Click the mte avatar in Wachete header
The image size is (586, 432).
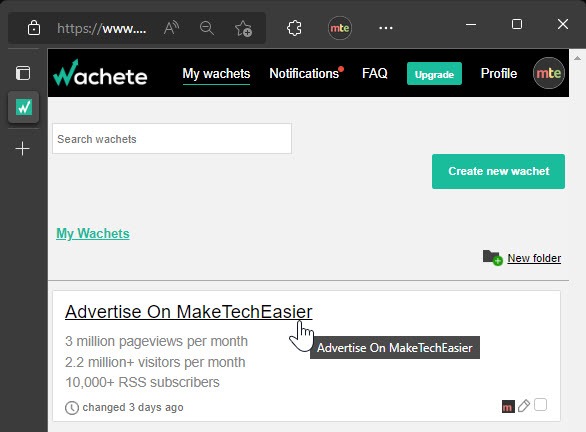coord(548,73)
